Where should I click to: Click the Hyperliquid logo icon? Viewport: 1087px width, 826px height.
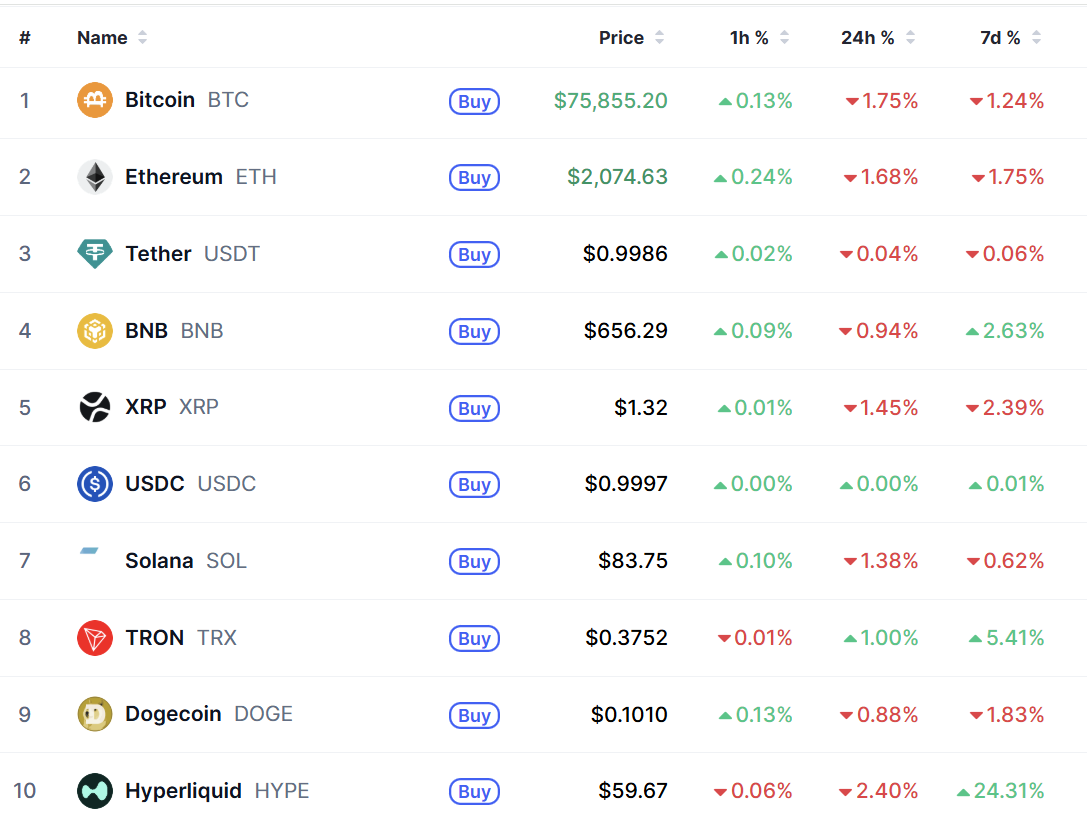click(95, 791)
